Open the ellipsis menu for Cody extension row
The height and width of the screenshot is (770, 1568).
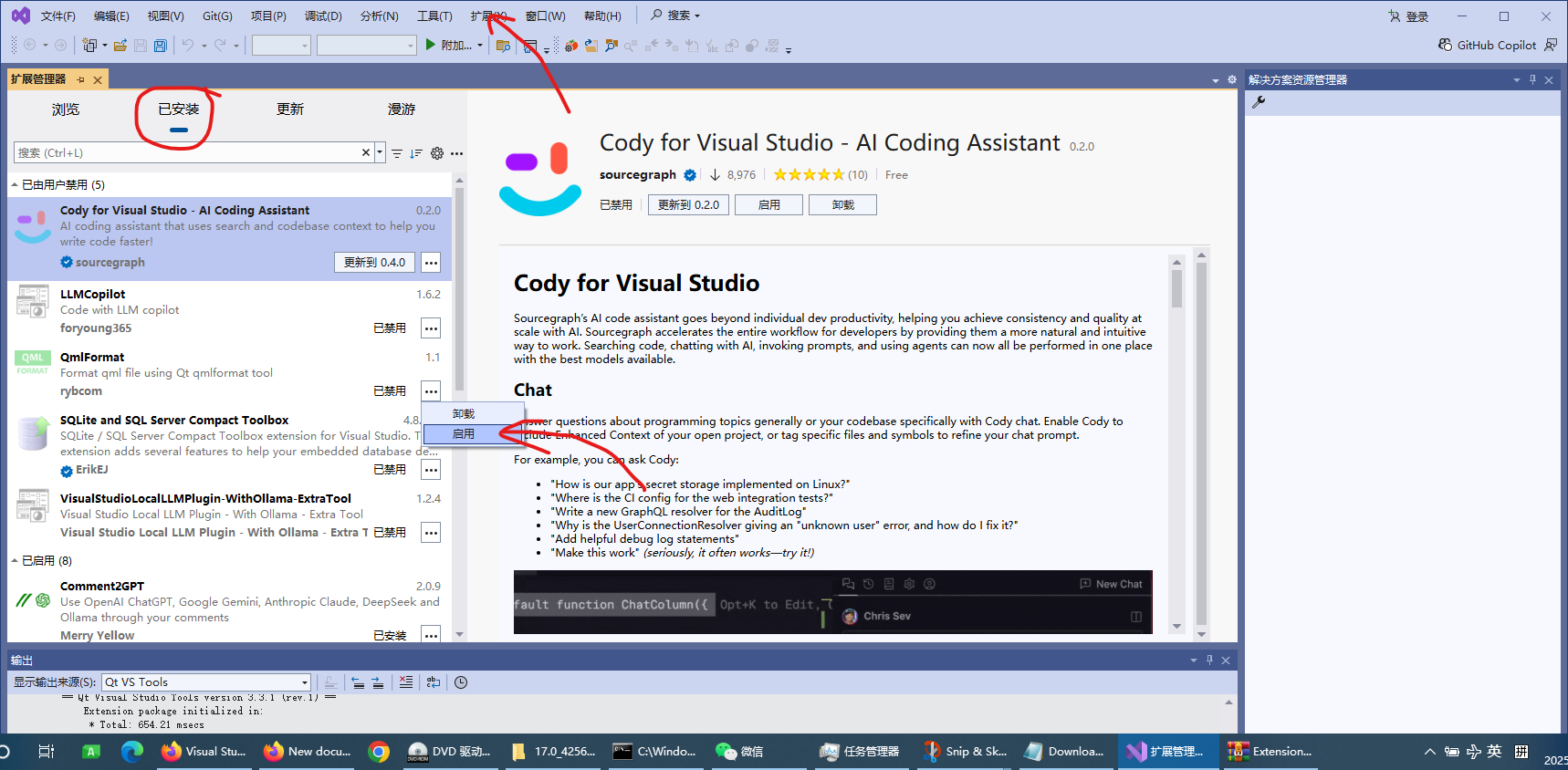tap(431, 263)
